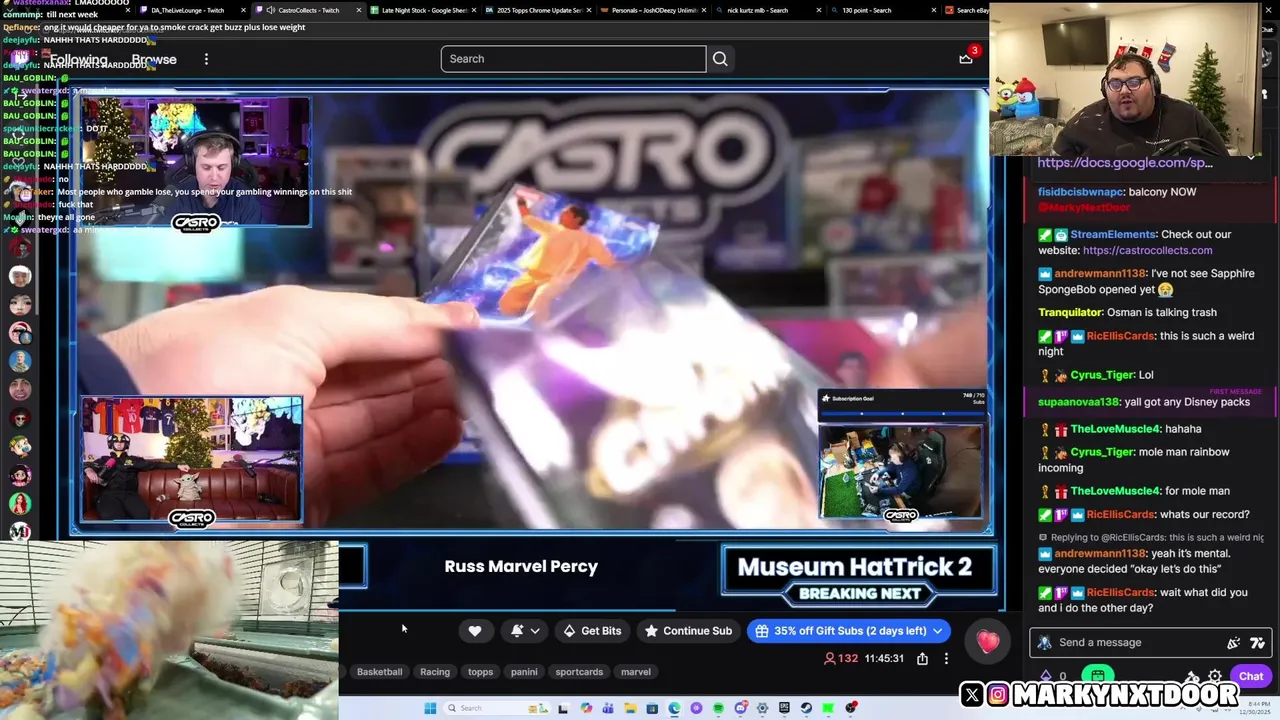Select the Racing tag
1280x720 pixels.
[435, 672]
